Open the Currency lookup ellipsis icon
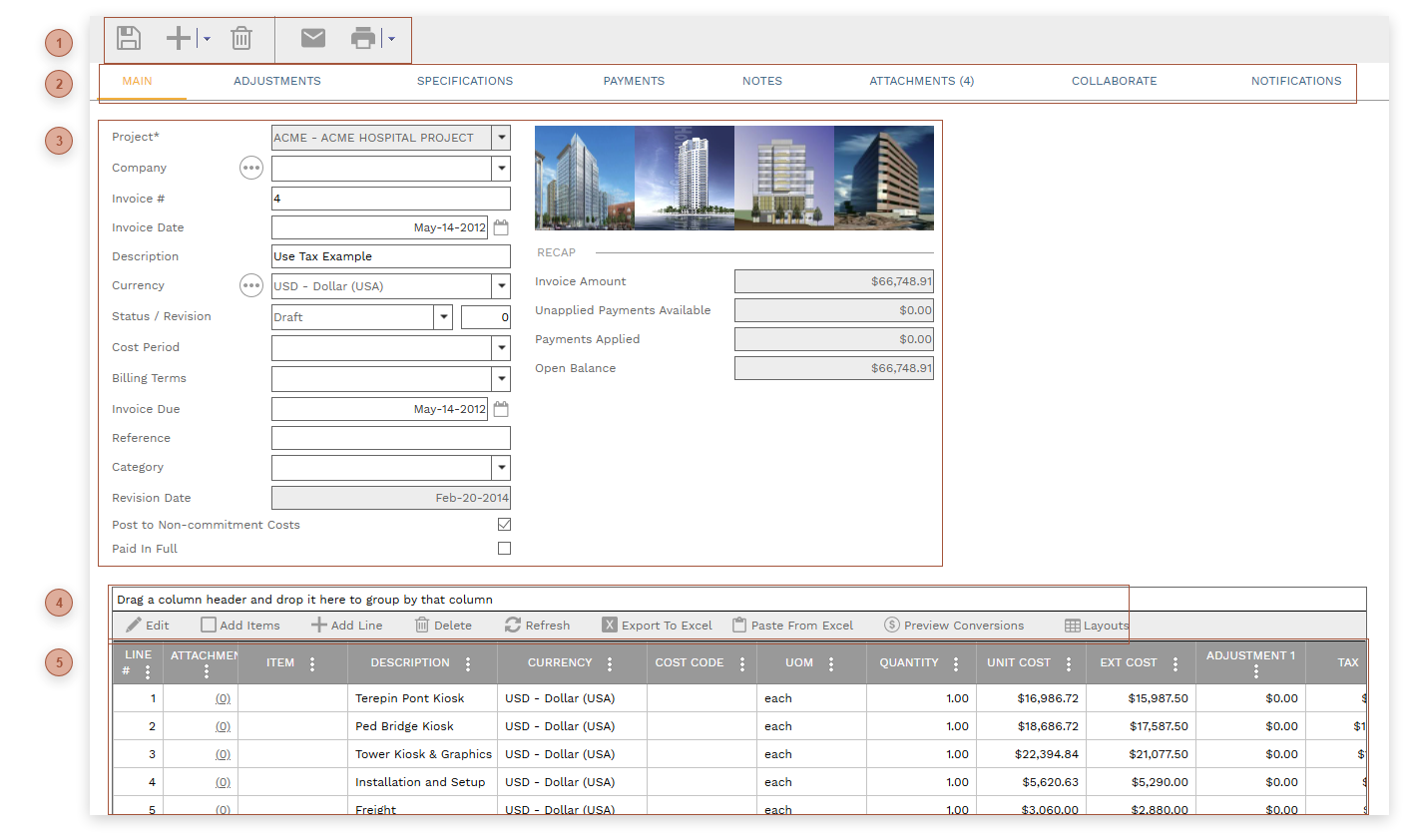The image size is (1408, 840). coord(250,285)
